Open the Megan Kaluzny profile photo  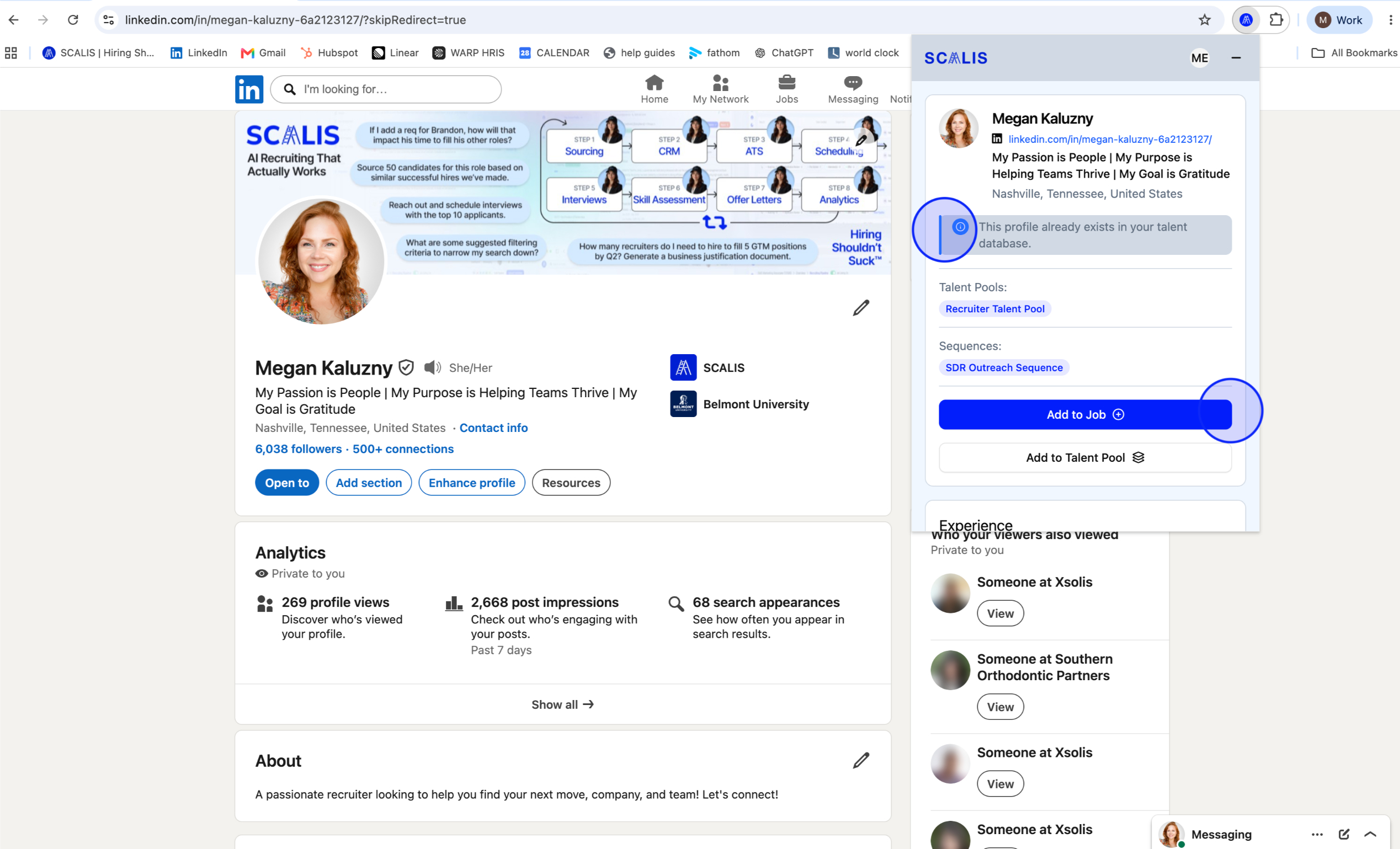(321, 261)
